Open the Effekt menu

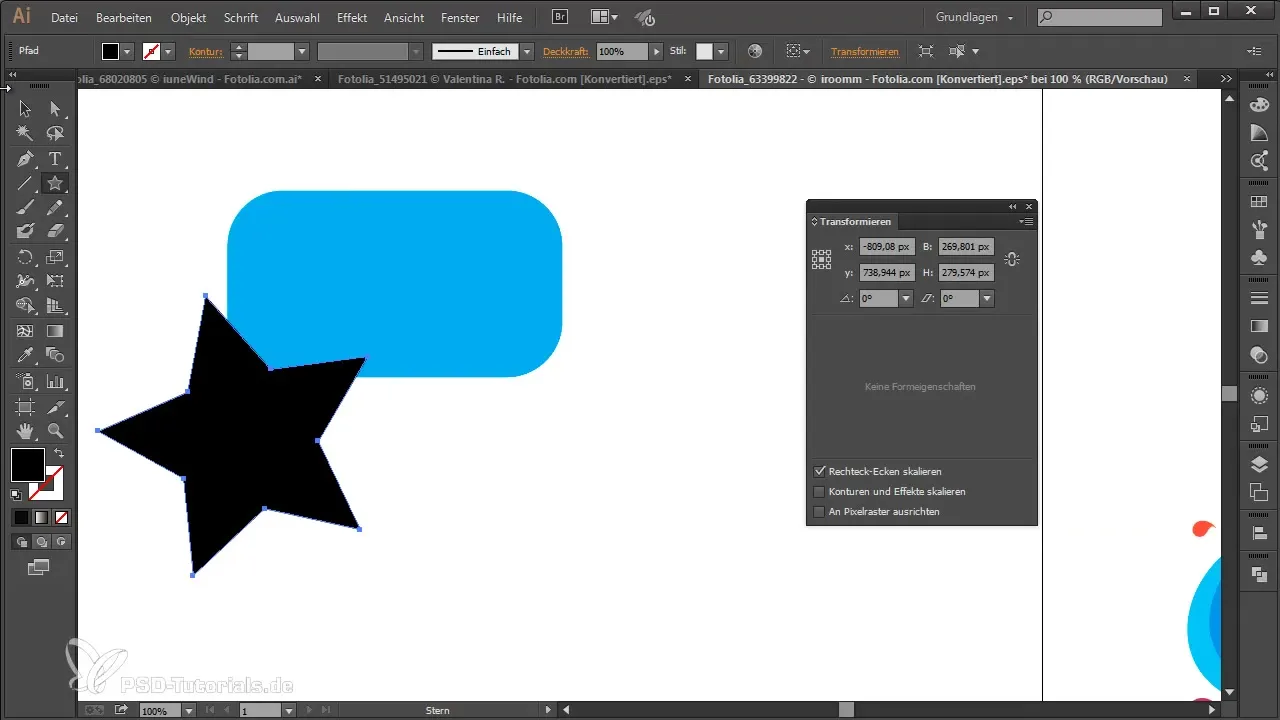coord(352,18)
